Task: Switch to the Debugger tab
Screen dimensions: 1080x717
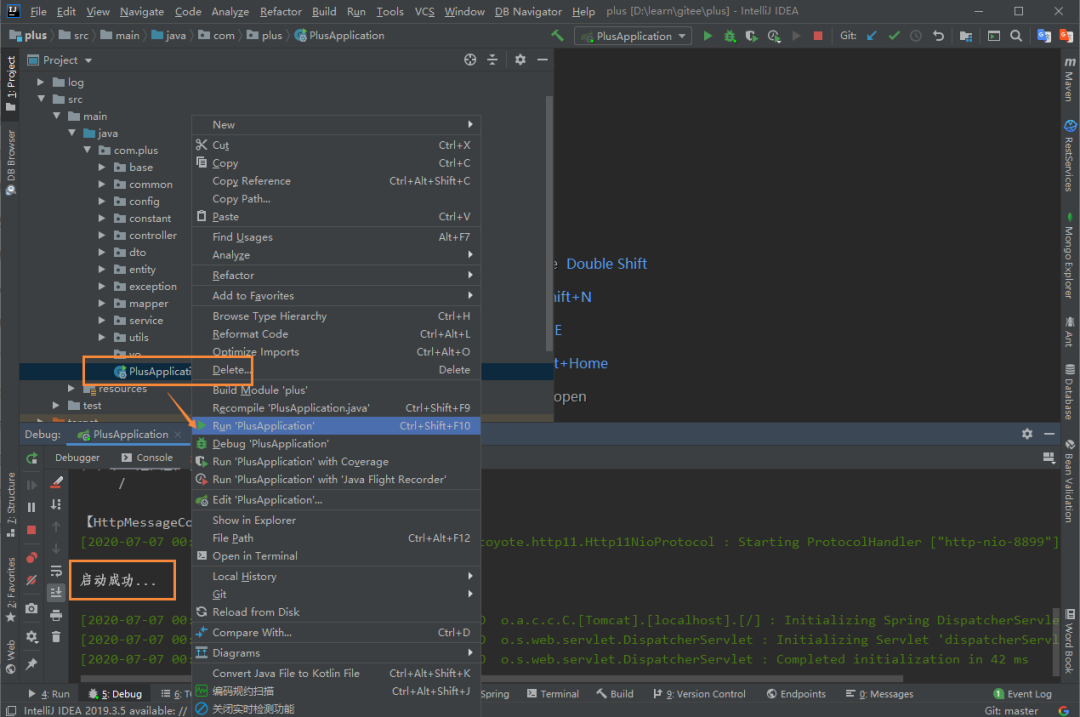Action: 77,457
